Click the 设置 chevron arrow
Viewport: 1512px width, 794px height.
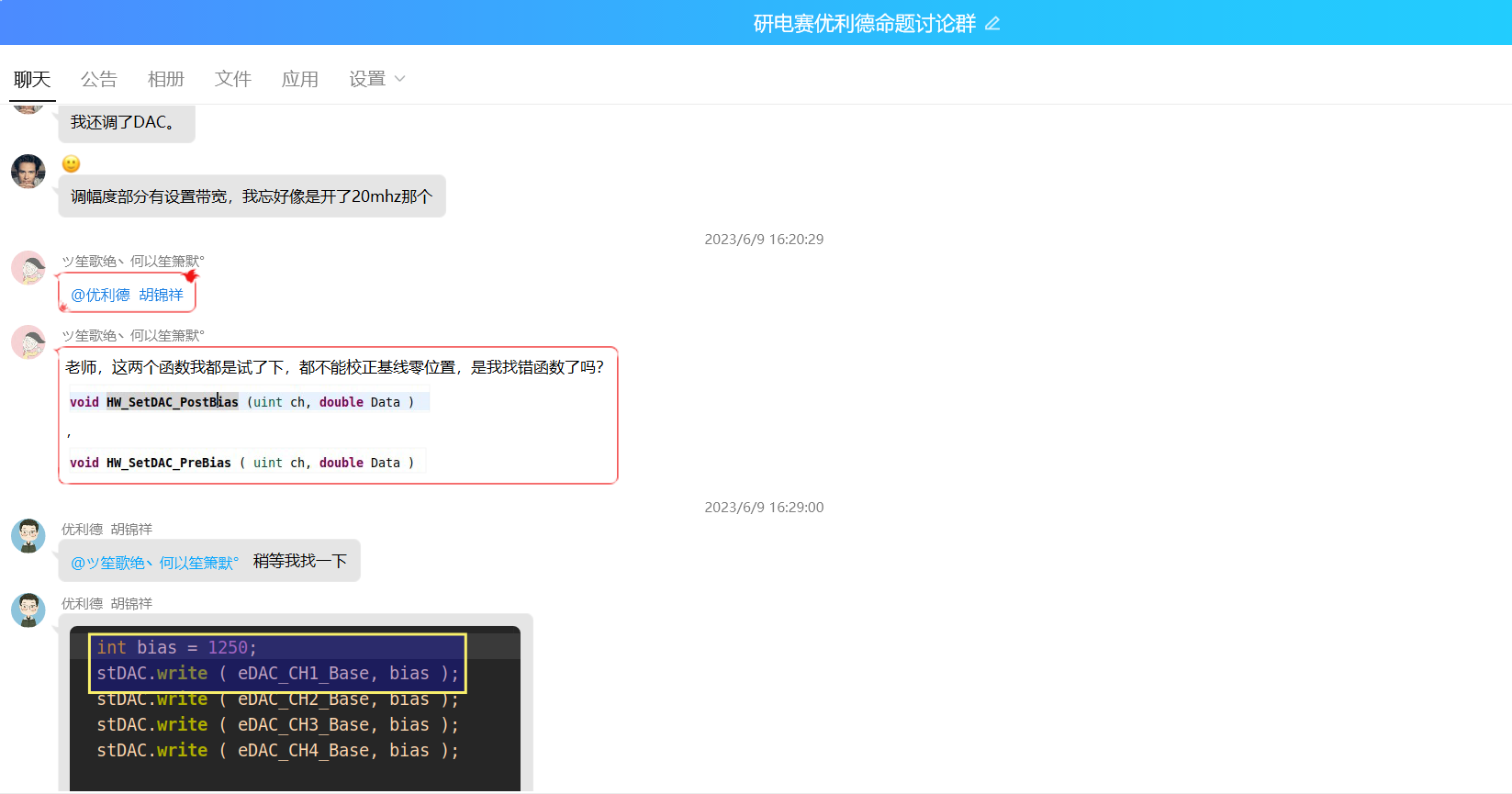click(399, 79)
